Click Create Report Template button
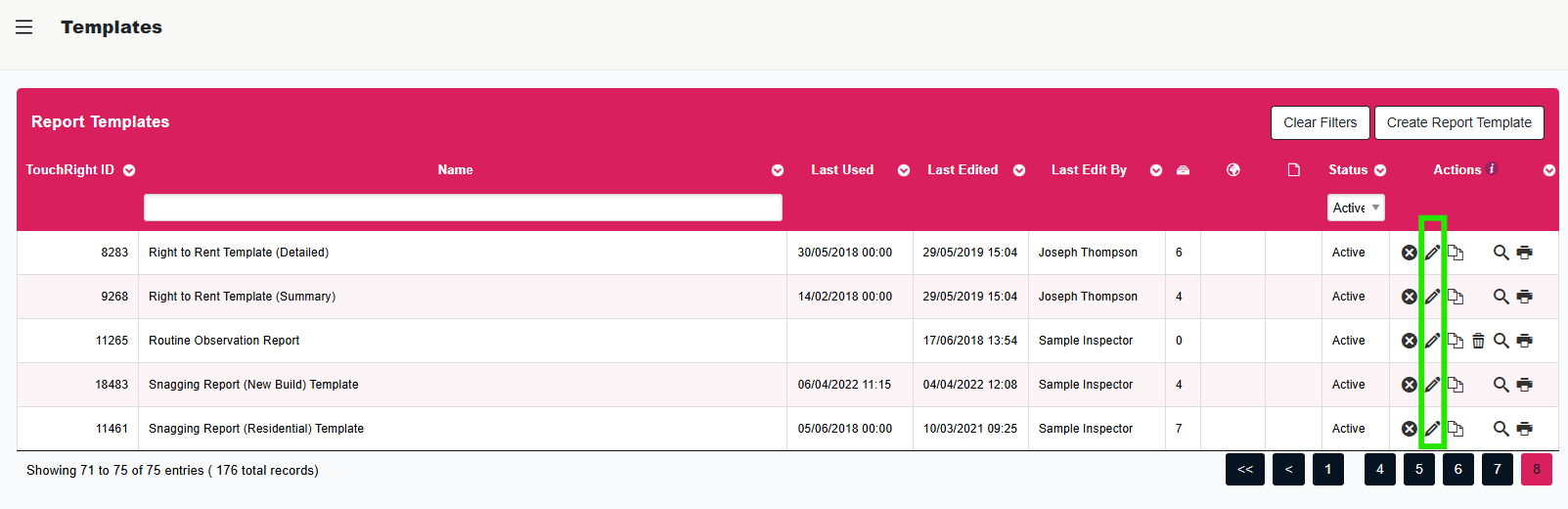The image size is (1568, 509). [x=1458, y=122]
